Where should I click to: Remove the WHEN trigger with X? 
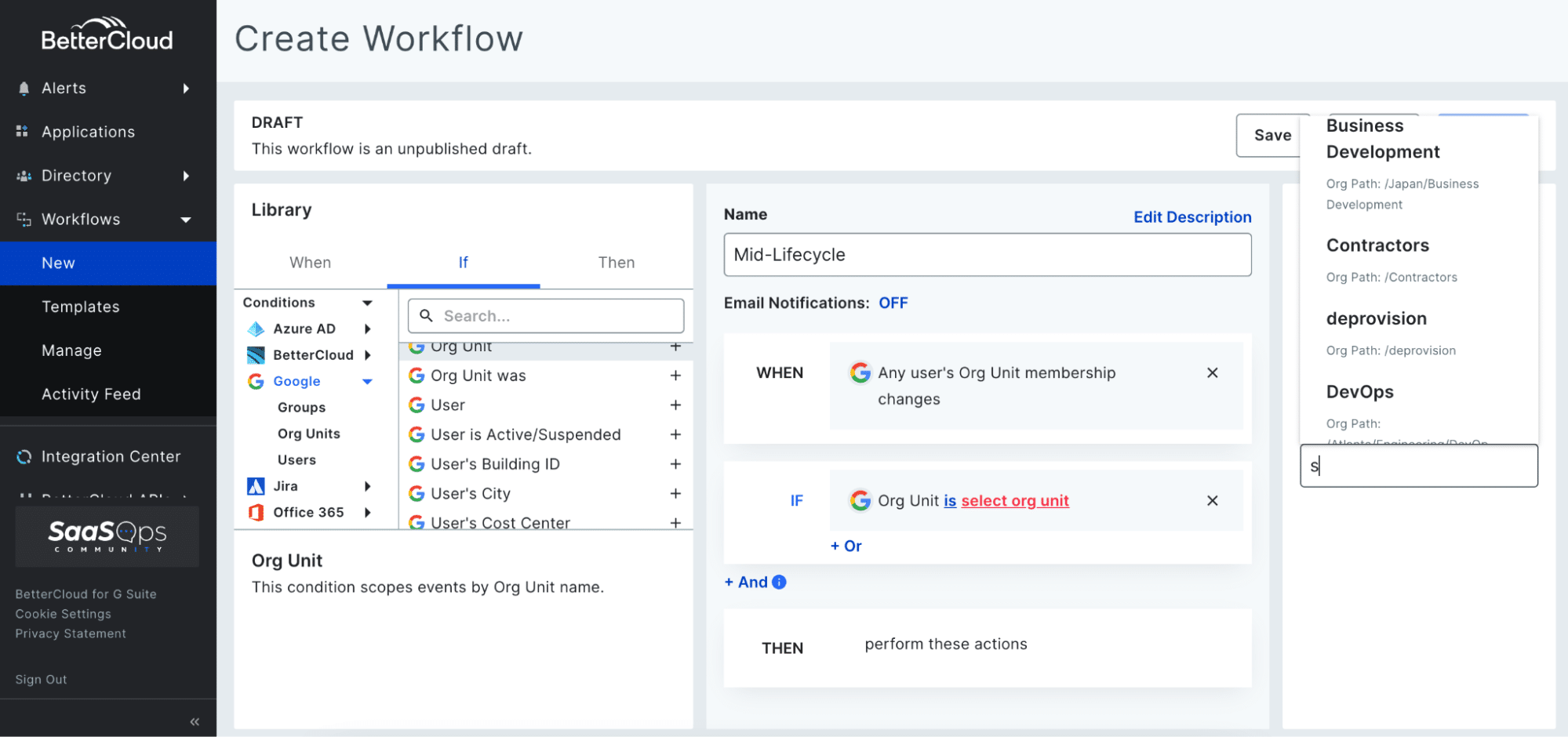coord(1213,373)
